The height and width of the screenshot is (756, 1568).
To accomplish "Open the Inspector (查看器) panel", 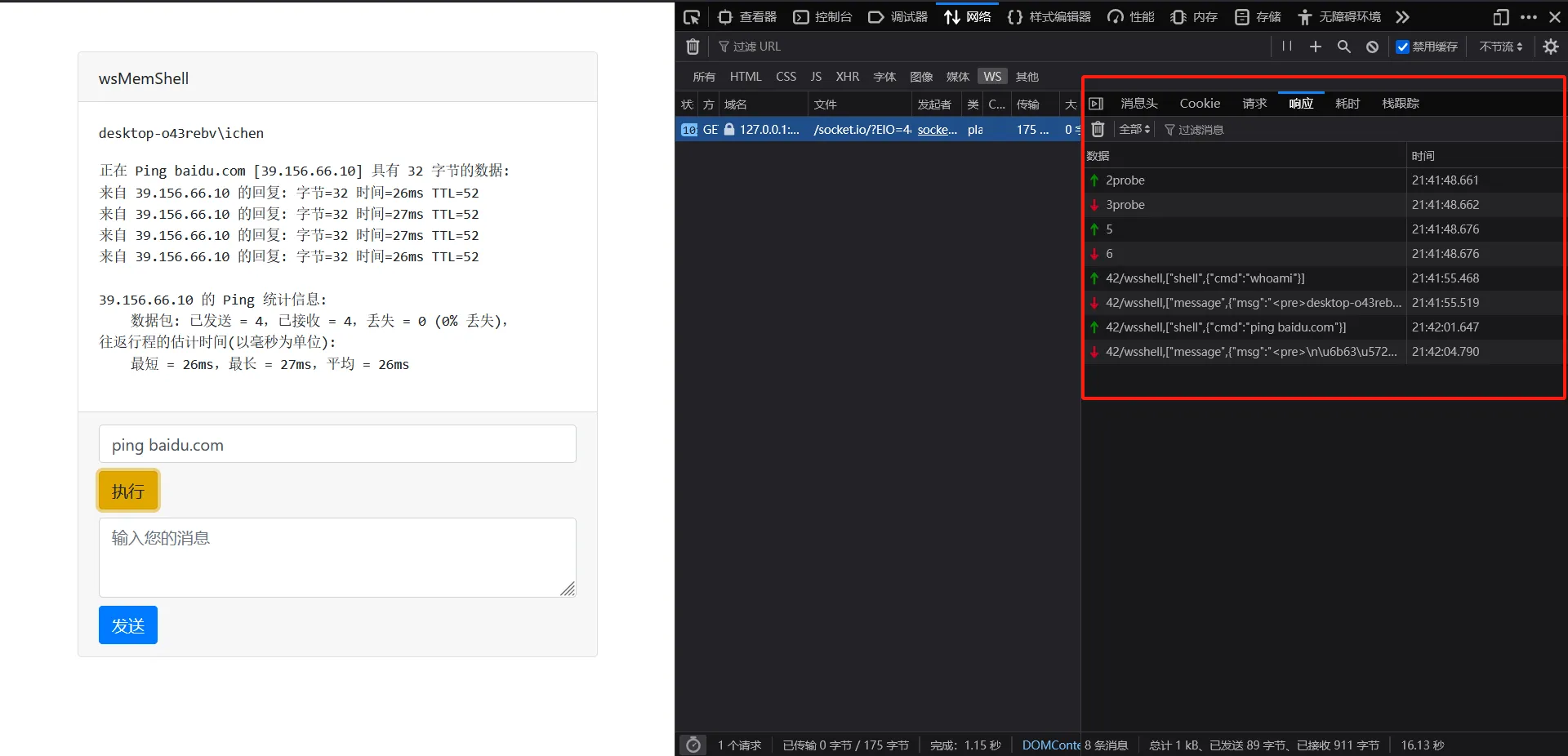I will click(x=747, y=17).
